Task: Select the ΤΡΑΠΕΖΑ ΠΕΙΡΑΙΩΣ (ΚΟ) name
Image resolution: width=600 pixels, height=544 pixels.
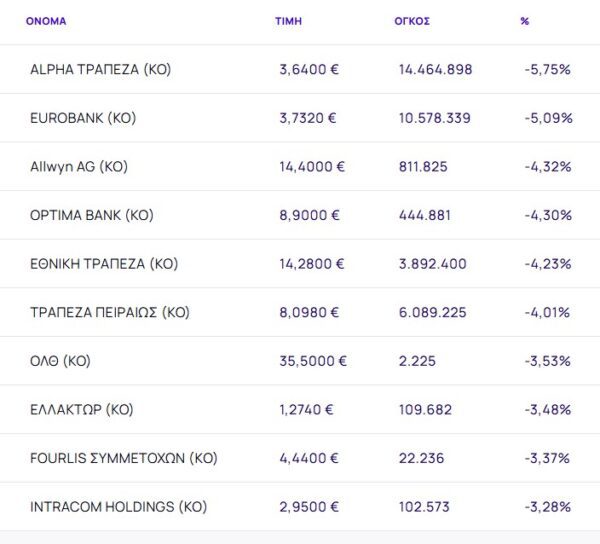Action: 110,313
